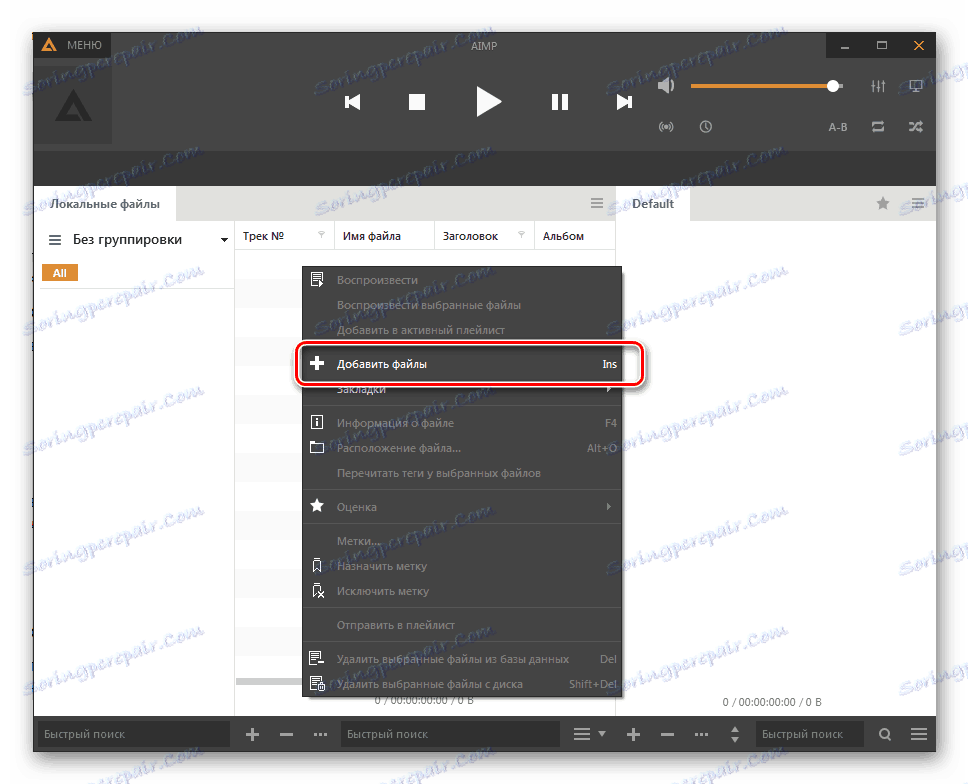Screen dimensions: 968x784
Task: Open visualization monitor icon
Action: [916, 86]
